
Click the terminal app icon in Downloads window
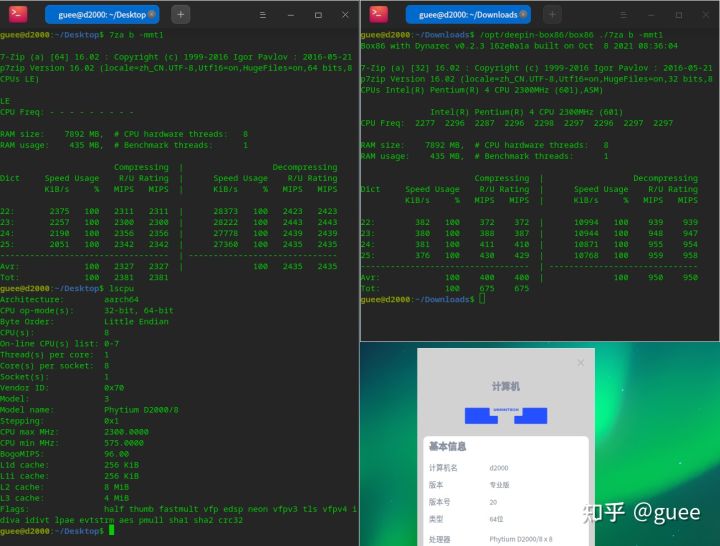[379, 14]
